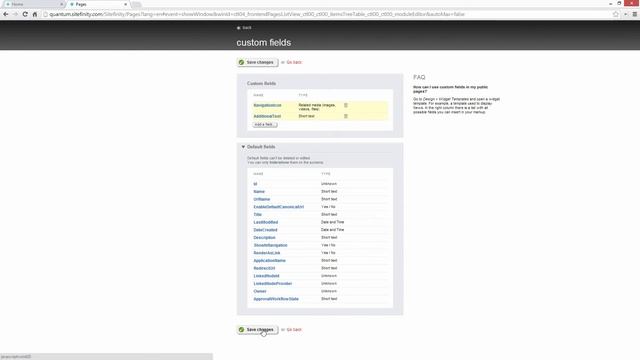Click the bottom Go back link

click(294, 329)
